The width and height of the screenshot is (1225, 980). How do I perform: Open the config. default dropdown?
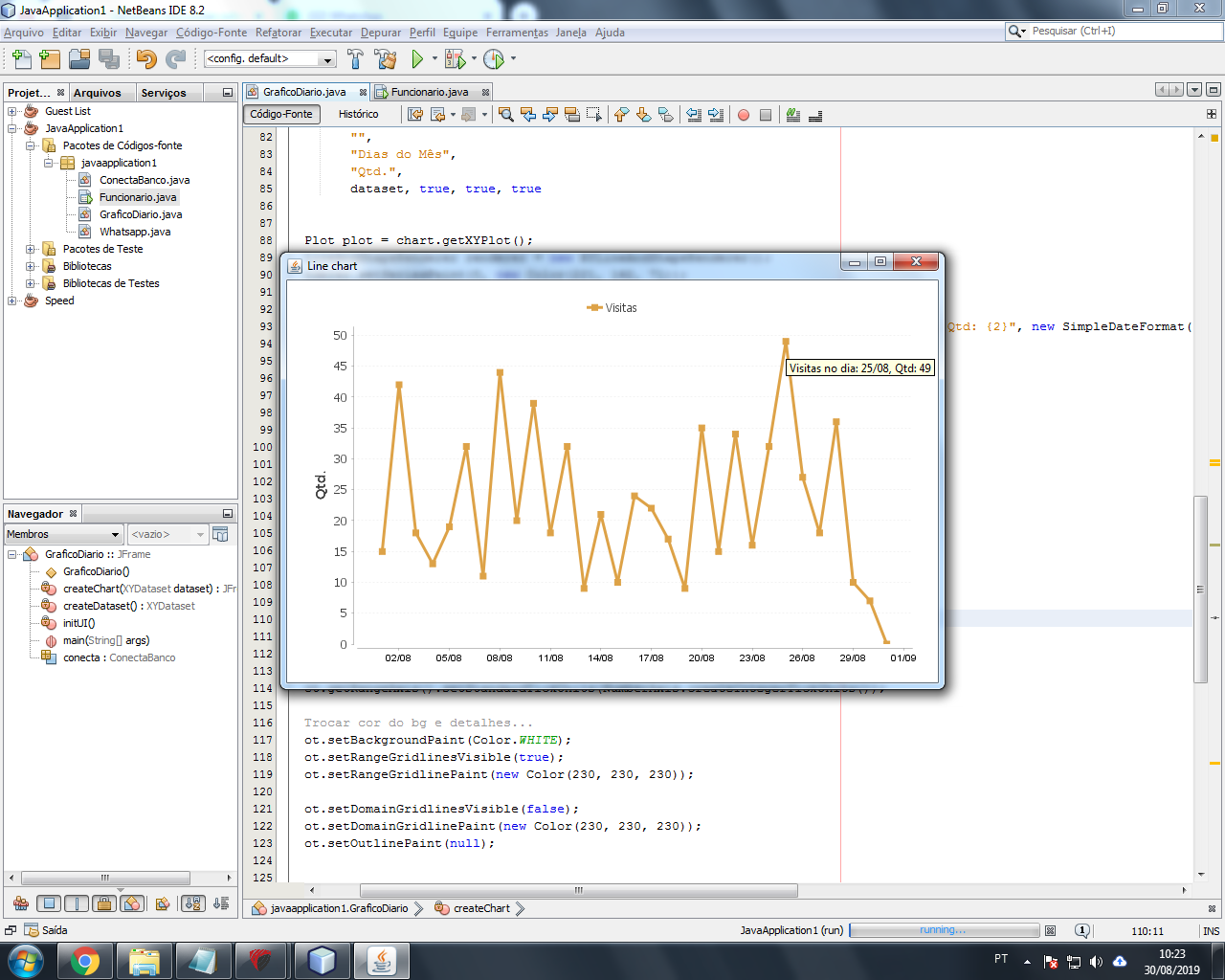(270, 59)
